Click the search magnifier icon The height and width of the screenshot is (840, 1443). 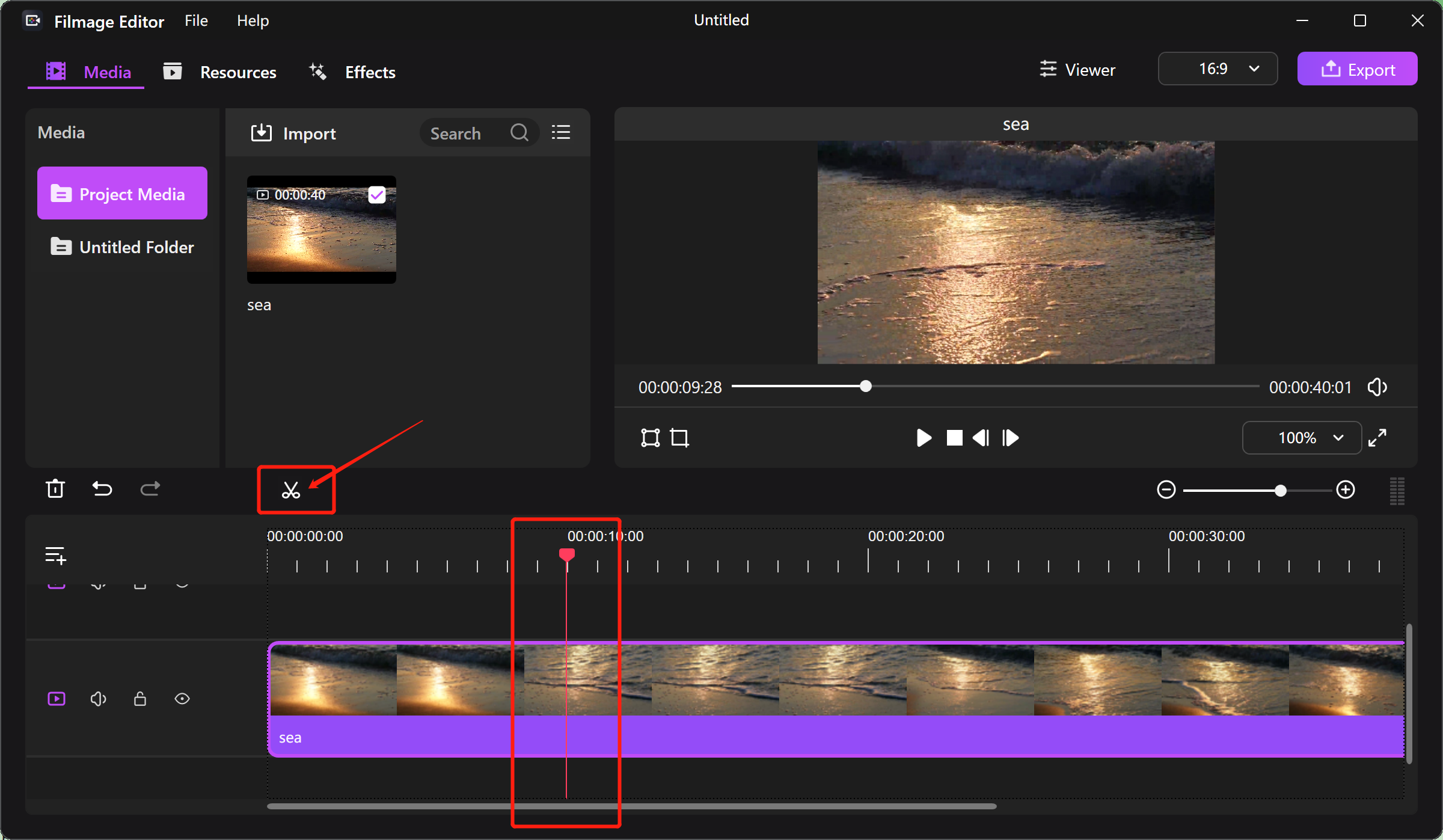click(519, 132)
